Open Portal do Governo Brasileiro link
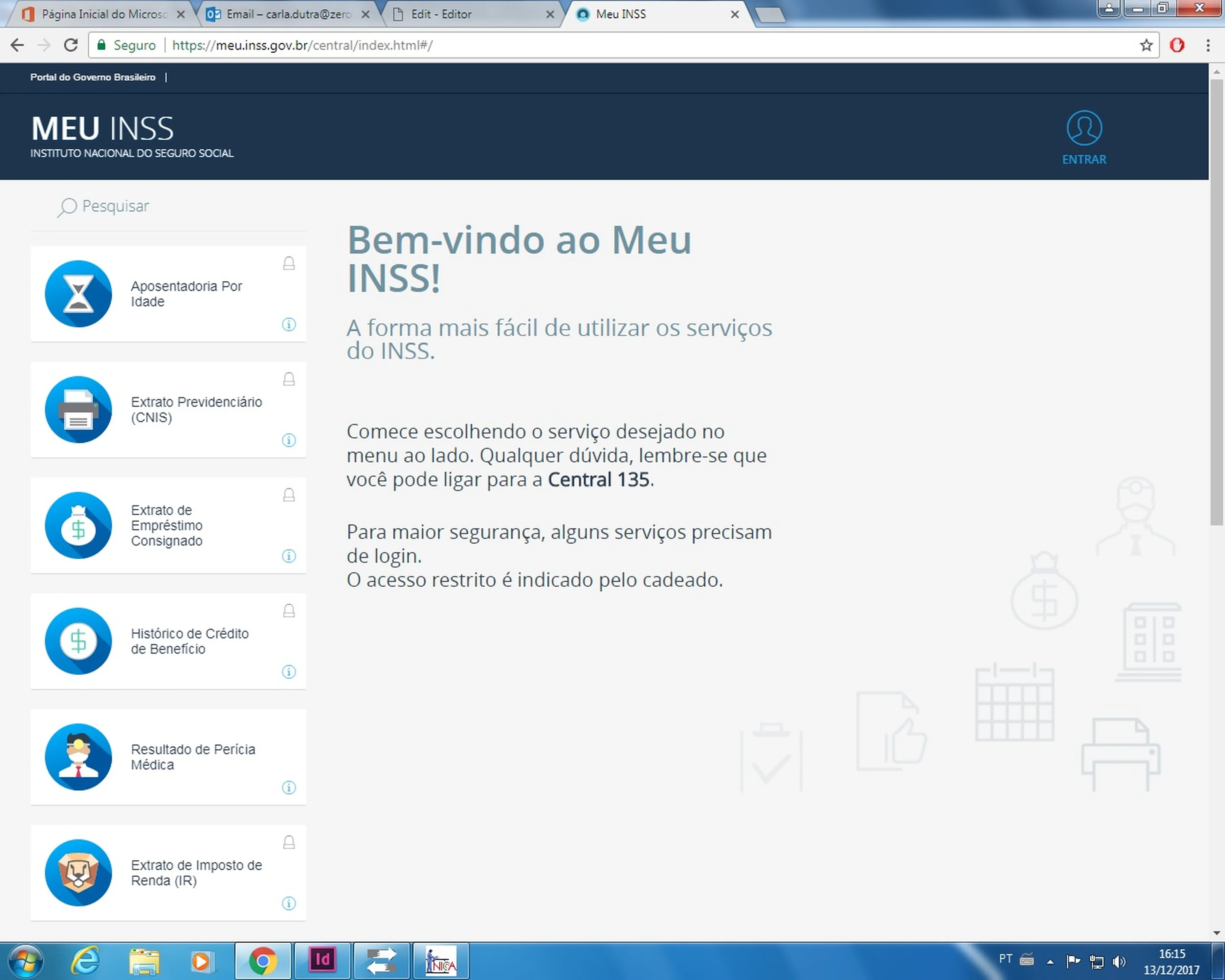The width and height of the screenshot is (1225, 980). click(x=93, y=77)
